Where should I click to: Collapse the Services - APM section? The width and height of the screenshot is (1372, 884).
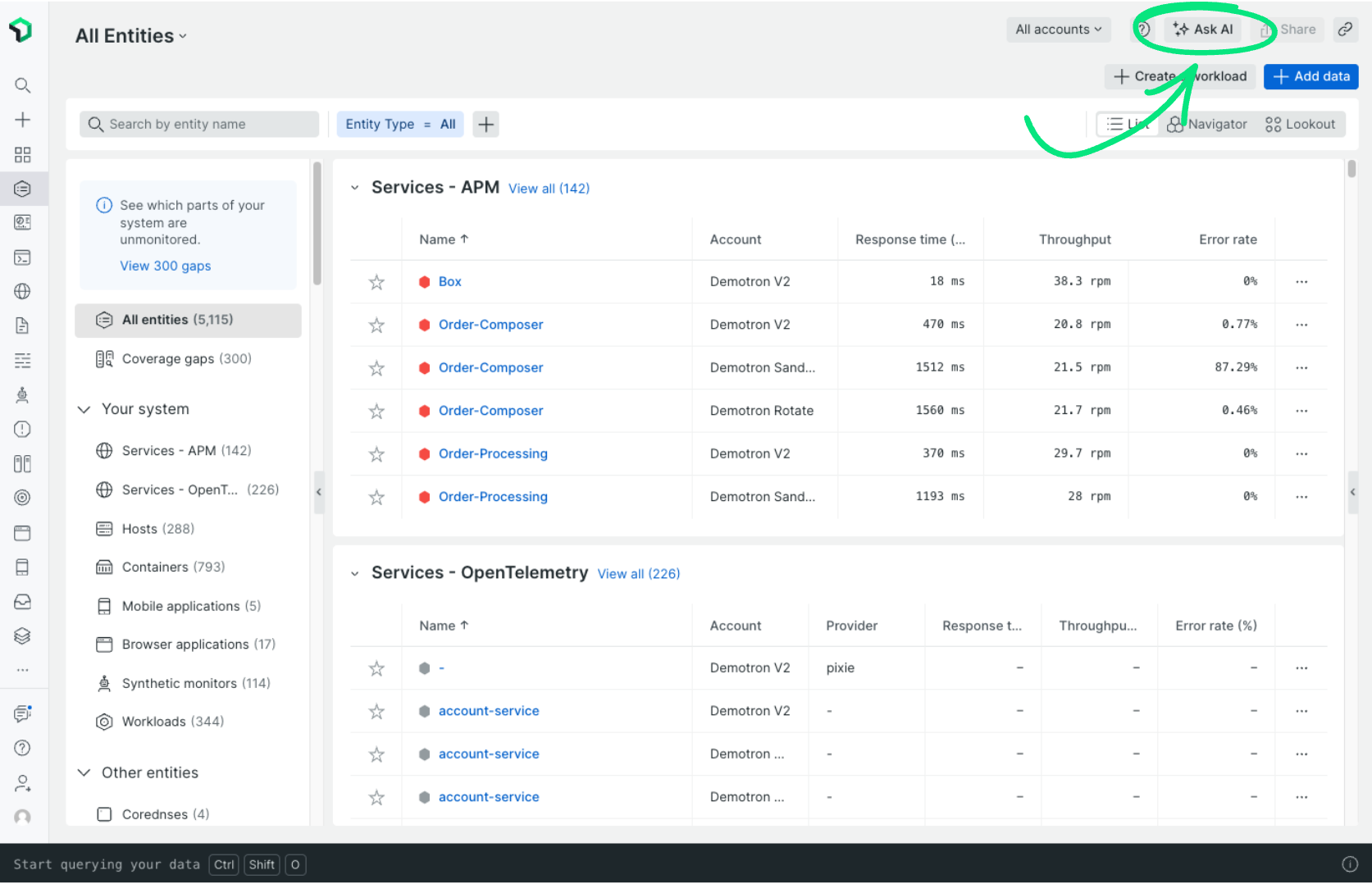pyautogui.click(x=354, y=187)
